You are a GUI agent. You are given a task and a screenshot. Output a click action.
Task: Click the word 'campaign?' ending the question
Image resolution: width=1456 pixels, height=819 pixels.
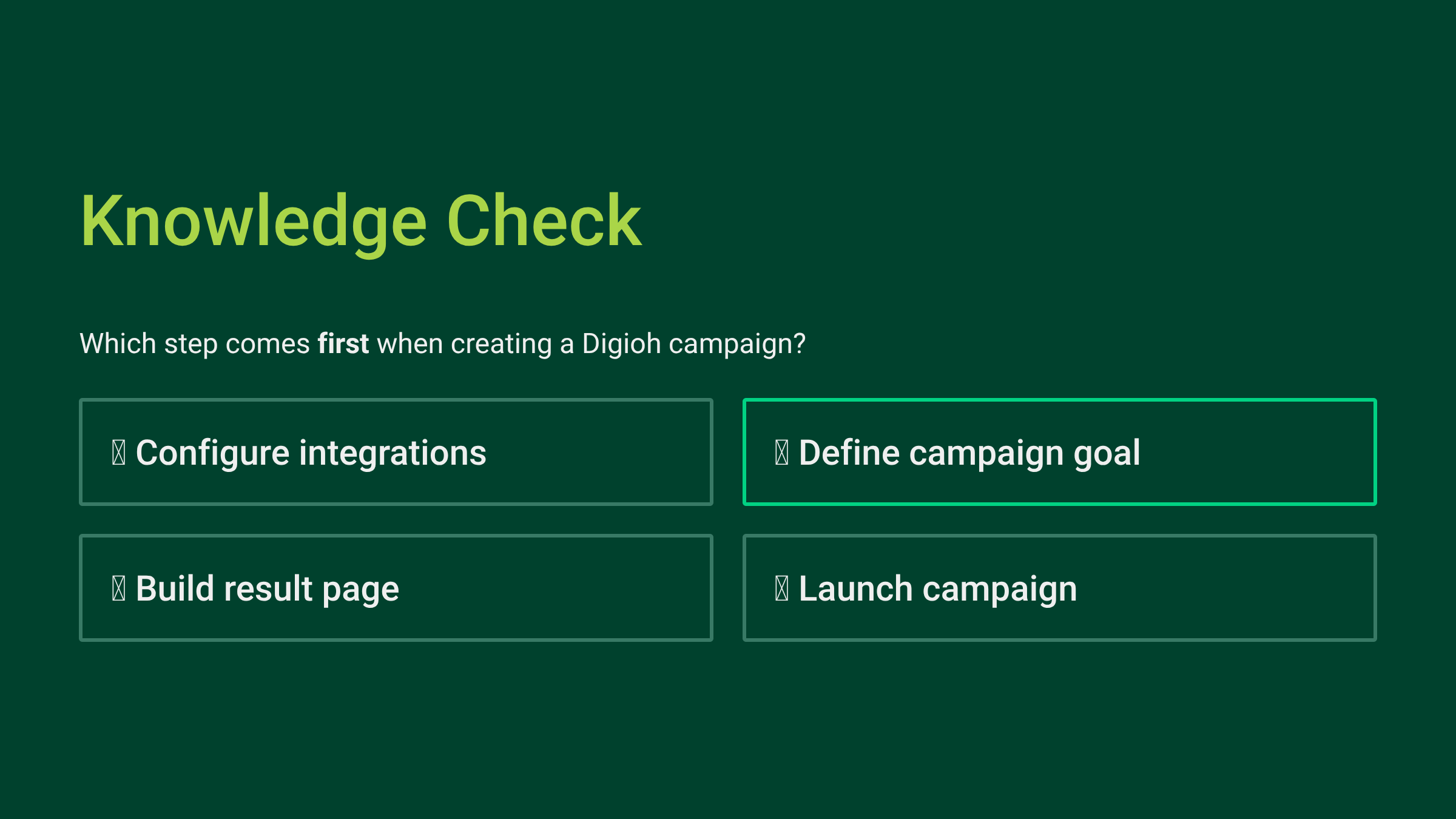(737, 344)
